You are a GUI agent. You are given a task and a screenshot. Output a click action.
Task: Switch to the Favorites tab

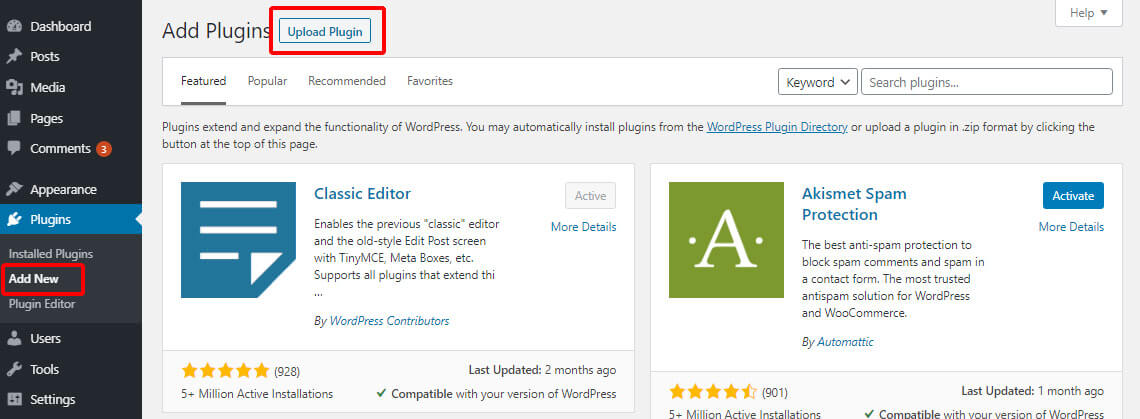[430, 81]
